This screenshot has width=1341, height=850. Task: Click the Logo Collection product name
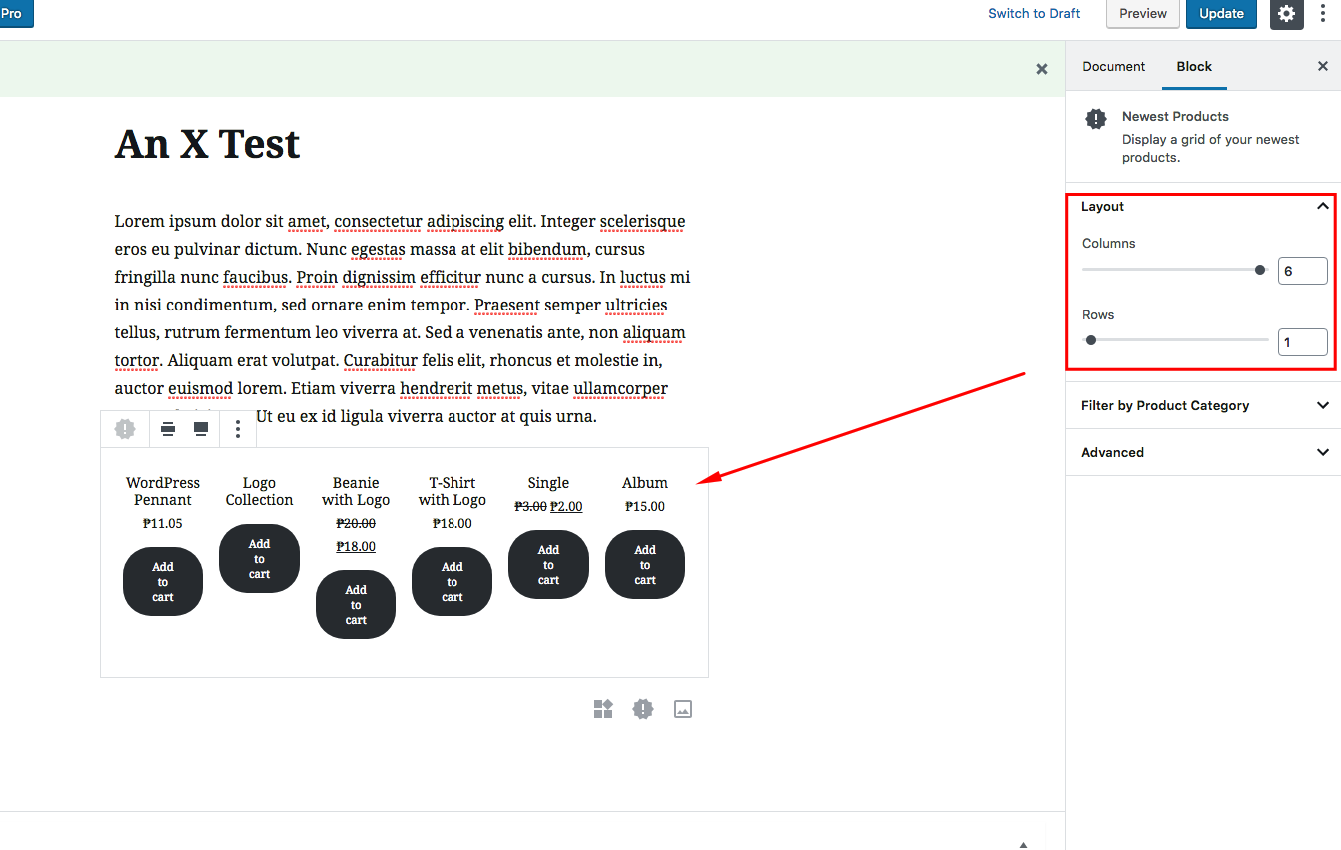click(259, 491)
